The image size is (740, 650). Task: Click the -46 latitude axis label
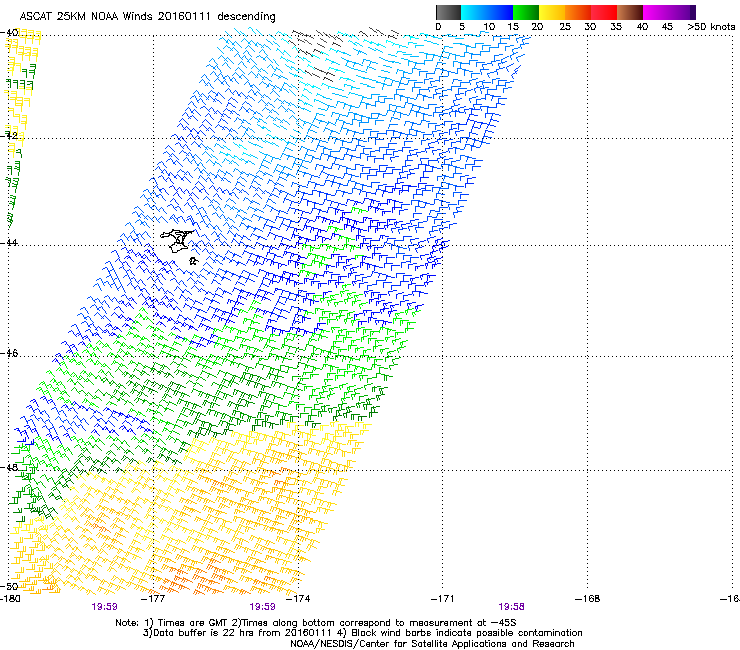coord(9,353)
